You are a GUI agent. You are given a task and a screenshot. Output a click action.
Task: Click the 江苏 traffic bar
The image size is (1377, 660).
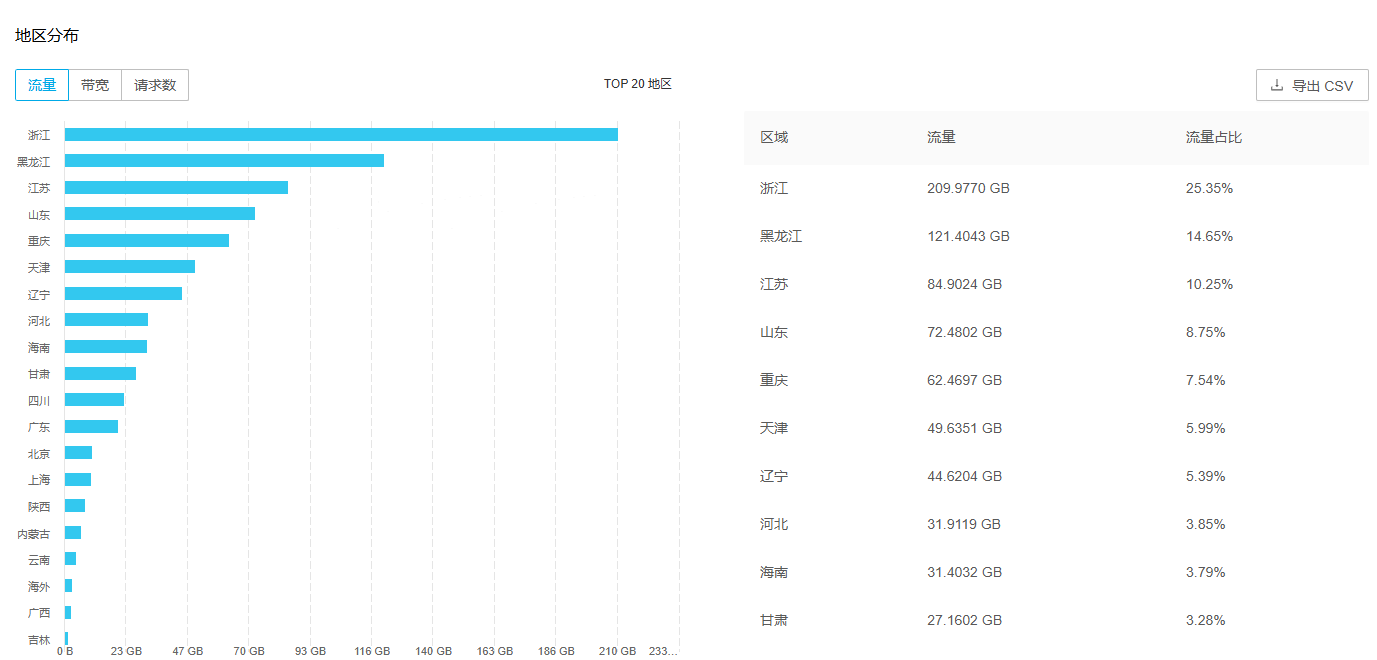[176, 188]
